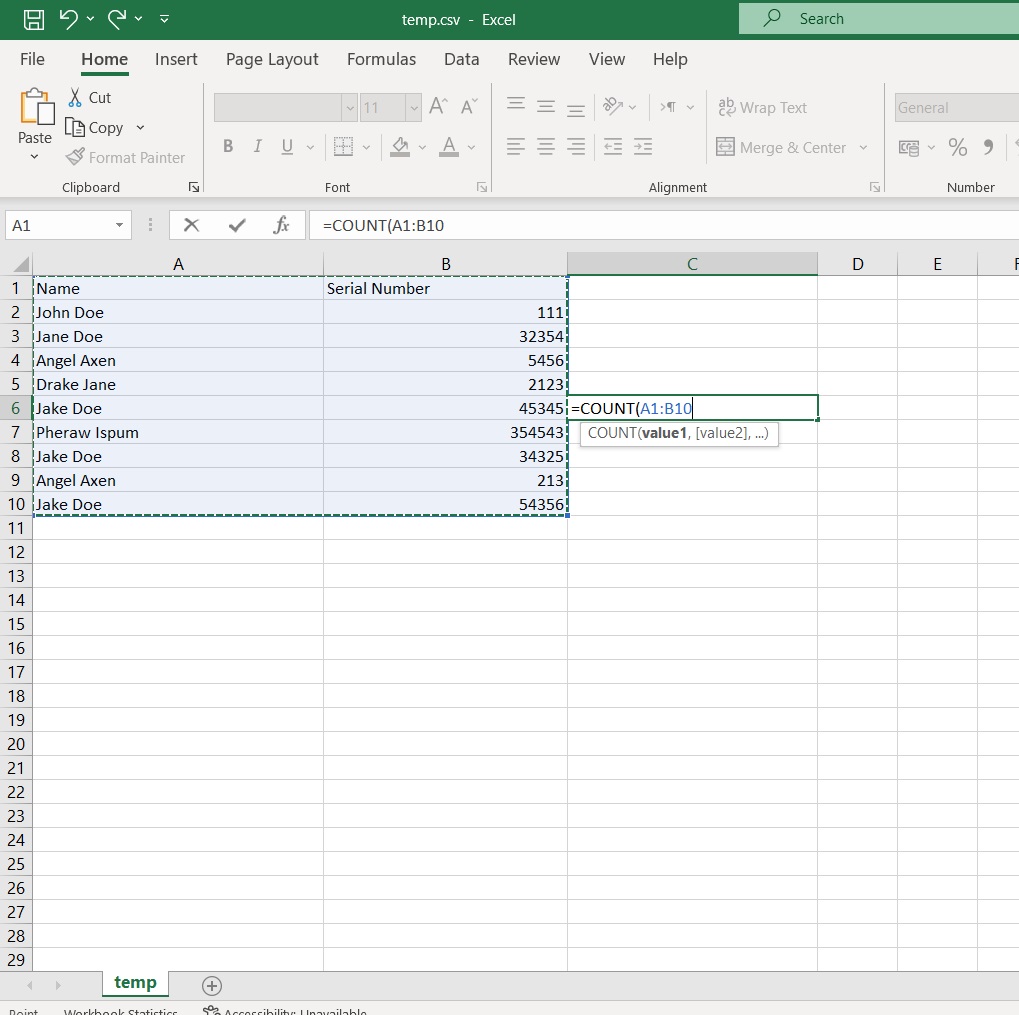Image resolution: width=1019 pixels, height=1015 pixels.
Task: Cancel formula entry with the X icon
Action: (x=191, y=225)
